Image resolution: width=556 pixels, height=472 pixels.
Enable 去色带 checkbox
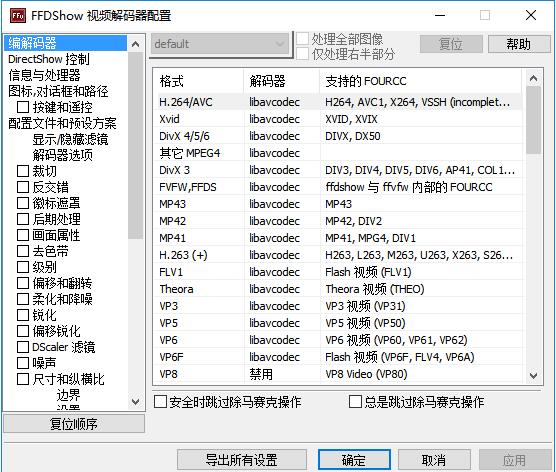(23, 251)
